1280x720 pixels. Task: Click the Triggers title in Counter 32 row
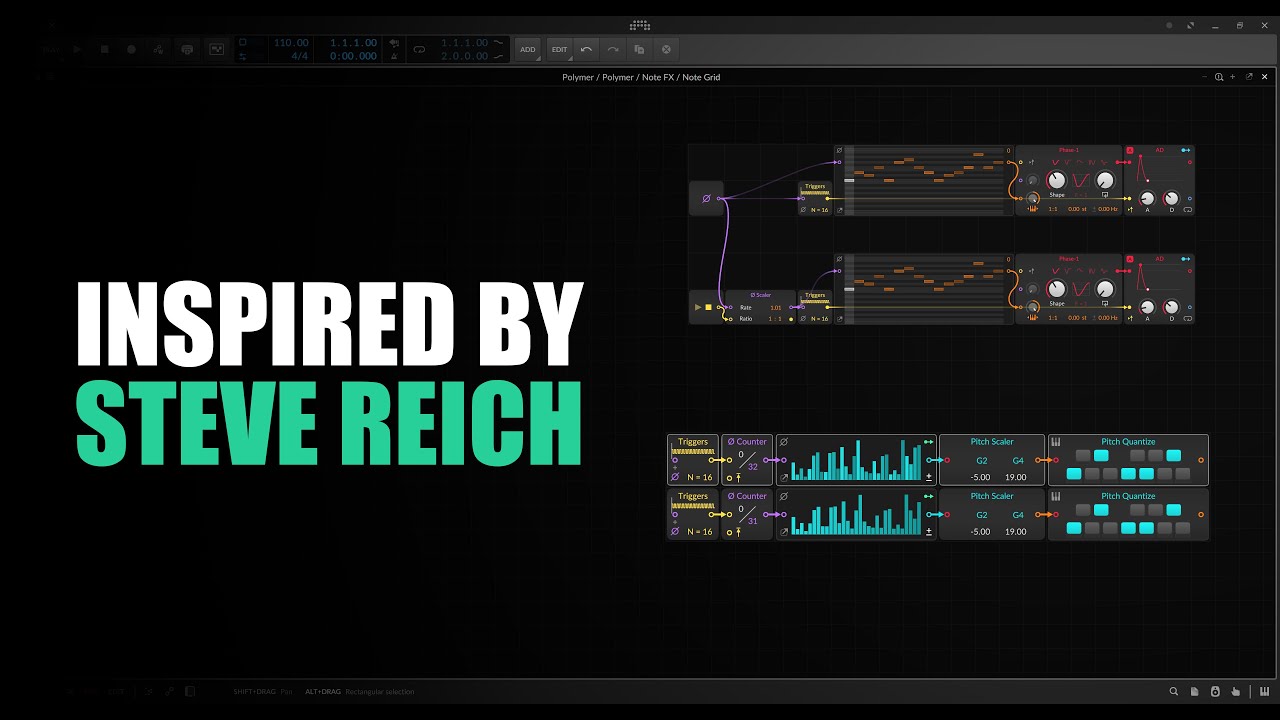coord(693,442)
